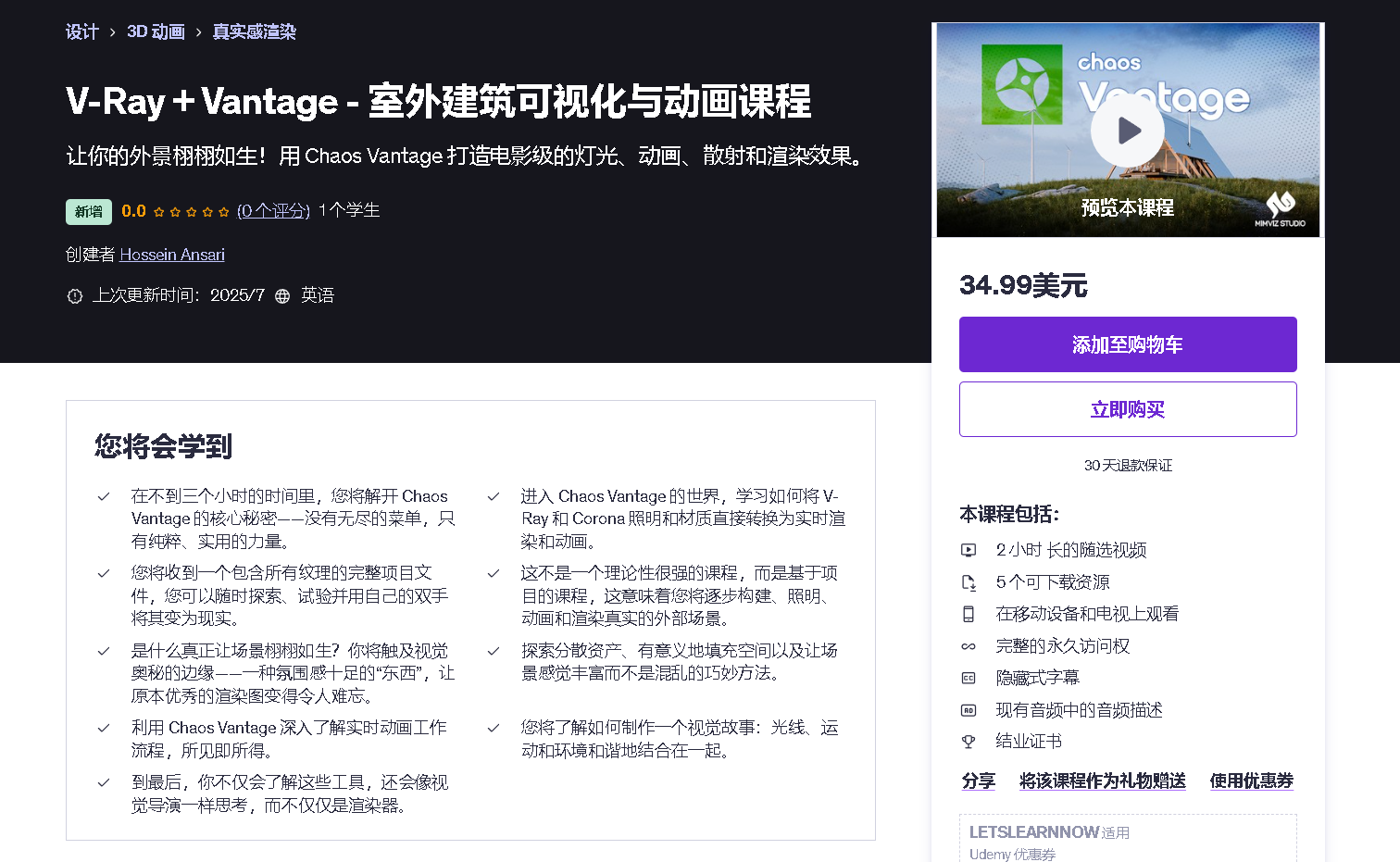
Task: Click the 分享 link
Action: click(x=978, y=781)
